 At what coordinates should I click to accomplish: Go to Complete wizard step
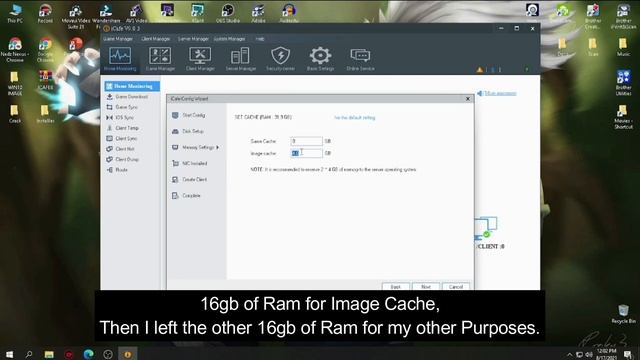[x=191, y=196]
